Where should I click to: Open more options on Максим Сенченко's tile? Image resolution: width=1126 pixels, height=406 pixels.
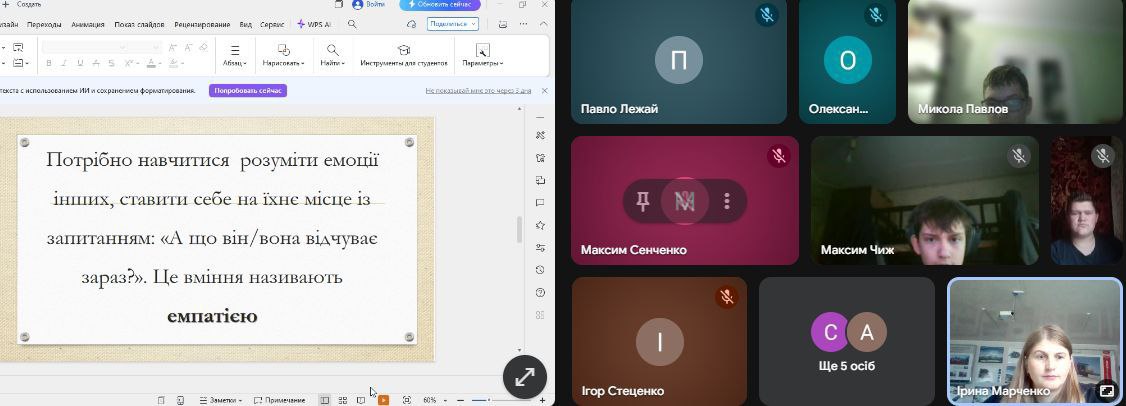pos(727,201)
